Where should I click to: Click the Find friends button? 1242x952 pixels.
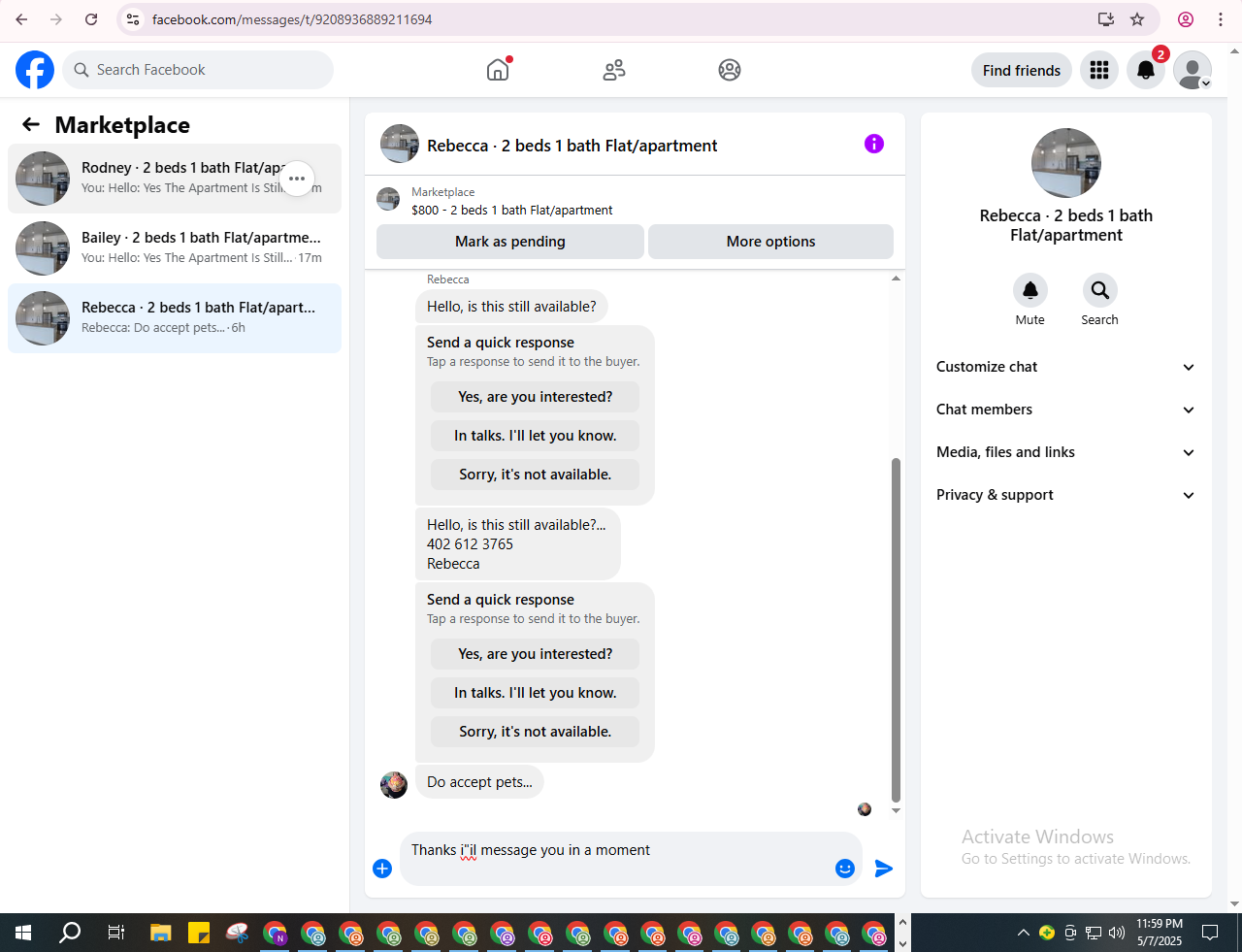pos(1022,70)
